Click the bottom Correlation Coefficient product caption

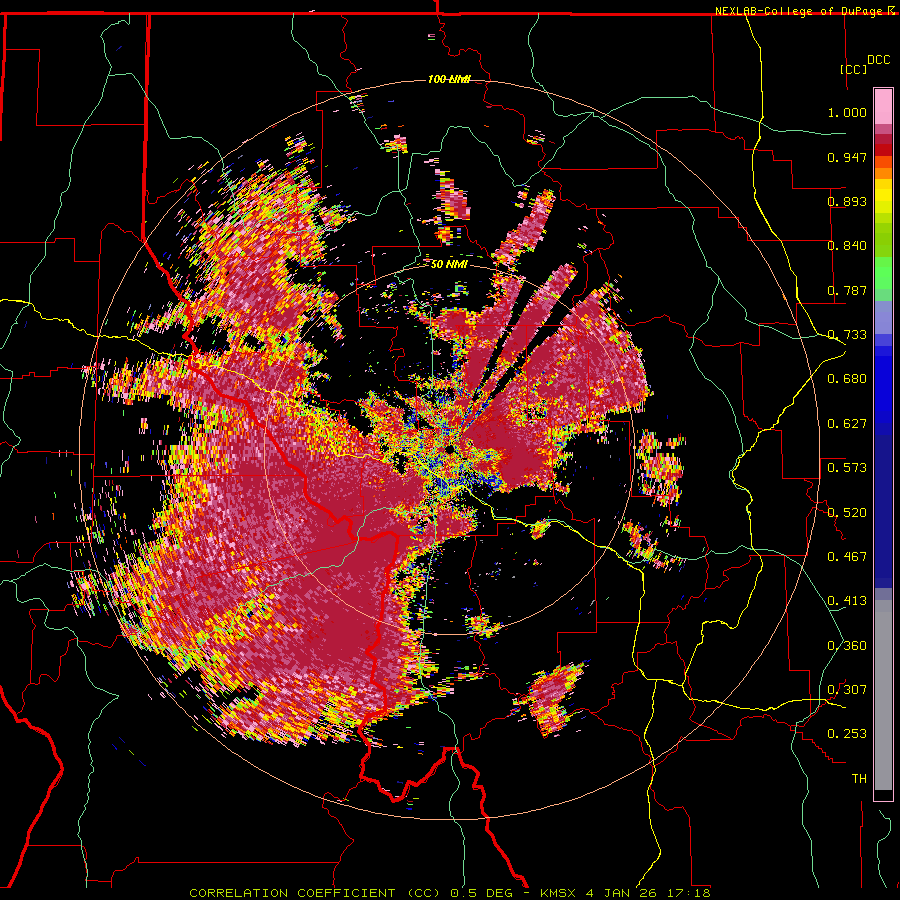449,893
